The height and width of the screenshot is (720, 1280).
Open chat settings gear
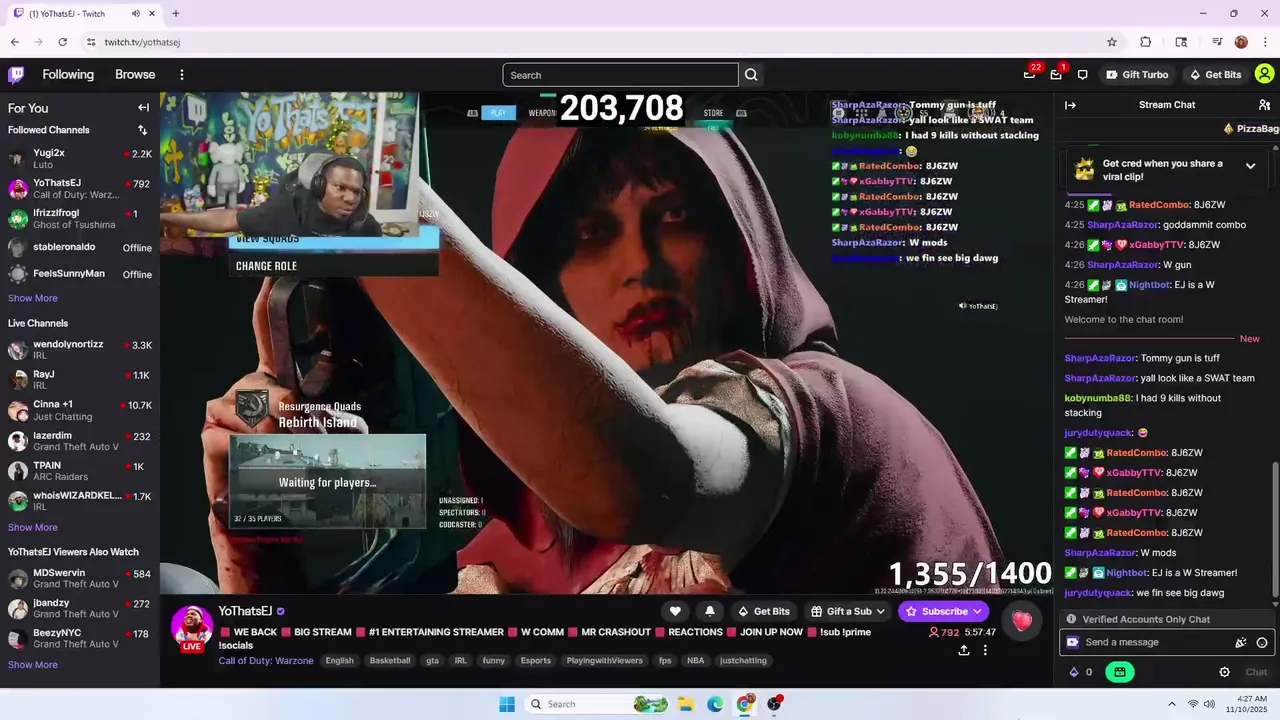coord(1224,672)
